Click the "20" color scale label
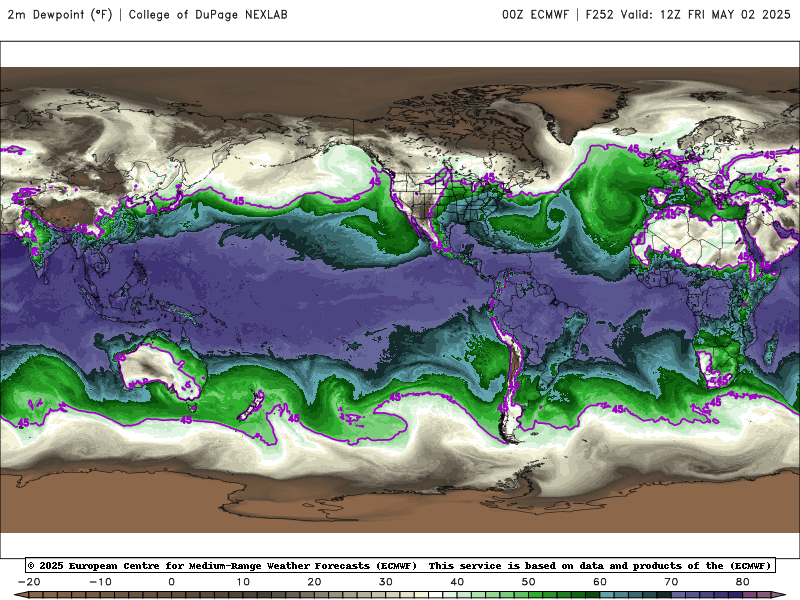Screen dimensions: 800x600 [314, 582]
